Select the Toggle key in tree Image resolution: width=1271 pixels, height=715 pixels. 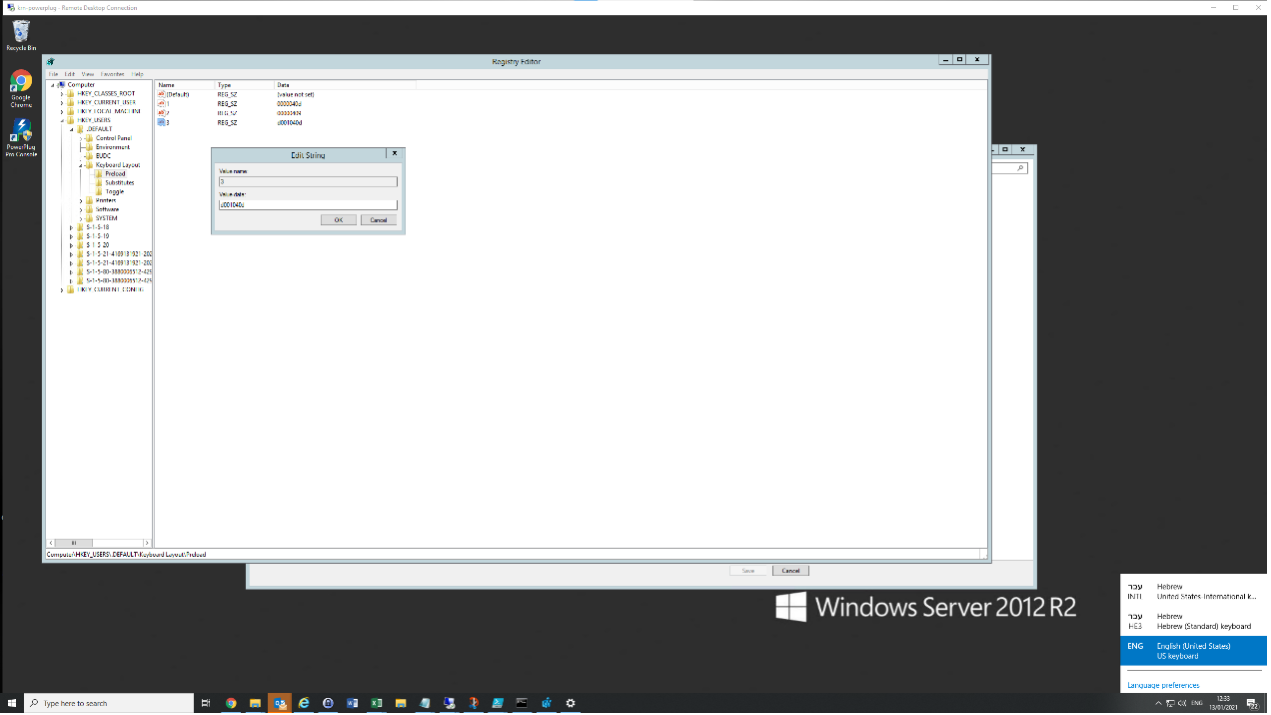coord(114,192)
